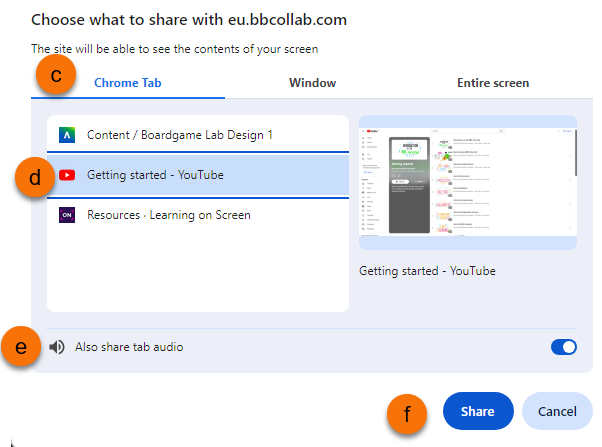The width and height of the screenshot is (602, 447).
Task: Switch to the Chrome Tab tab
Action: click(x=128, y=83)
